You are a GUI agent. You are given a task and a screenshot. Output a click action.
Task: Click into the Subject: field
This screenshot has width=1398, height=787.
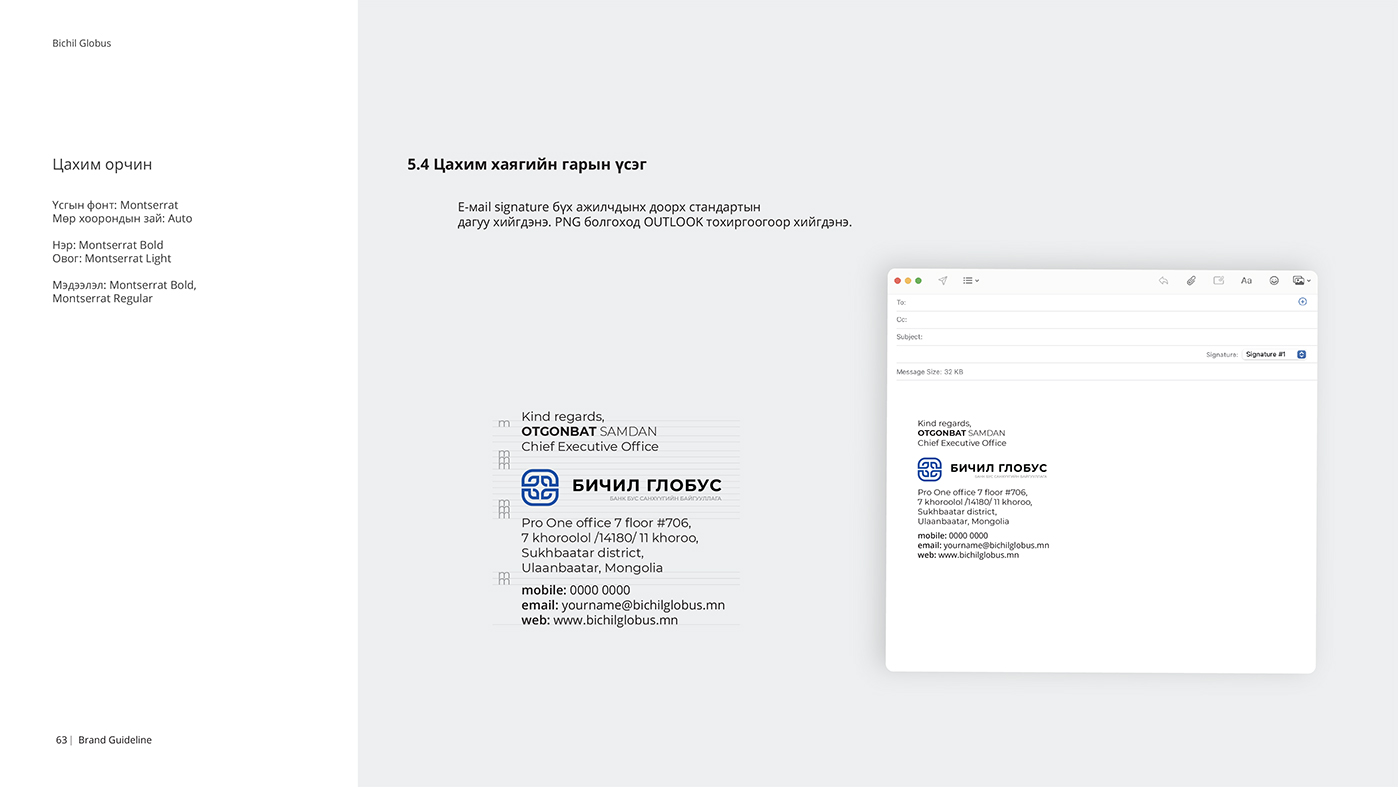[x=1100, y=337]
